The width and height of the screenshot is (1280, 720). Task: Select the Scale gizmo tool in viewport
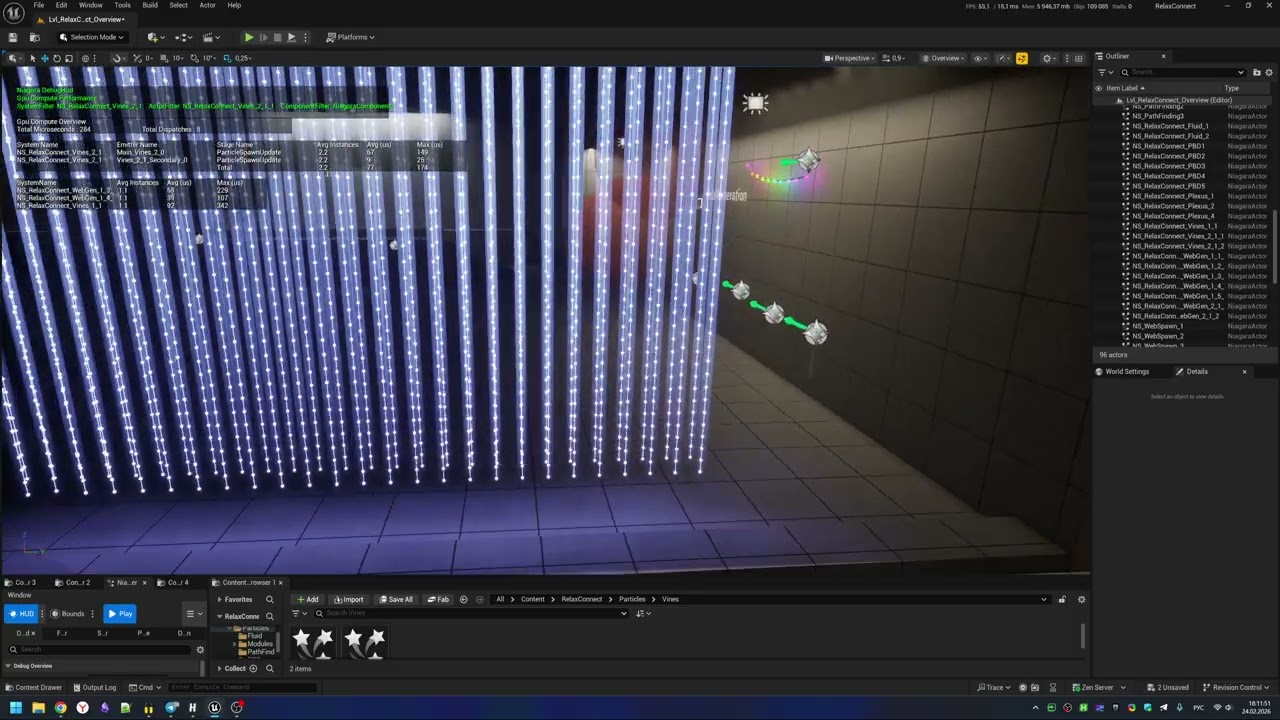click(68, 58)
